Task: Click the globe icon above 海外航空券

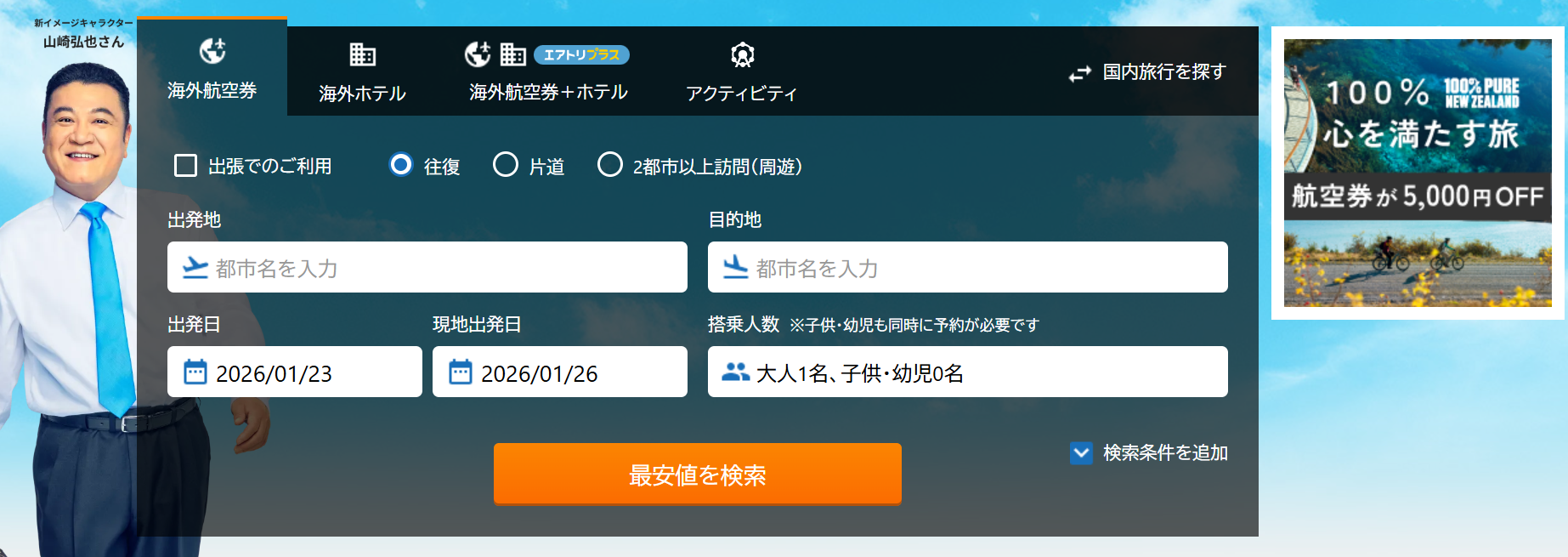Action: (x=212, y=51)
